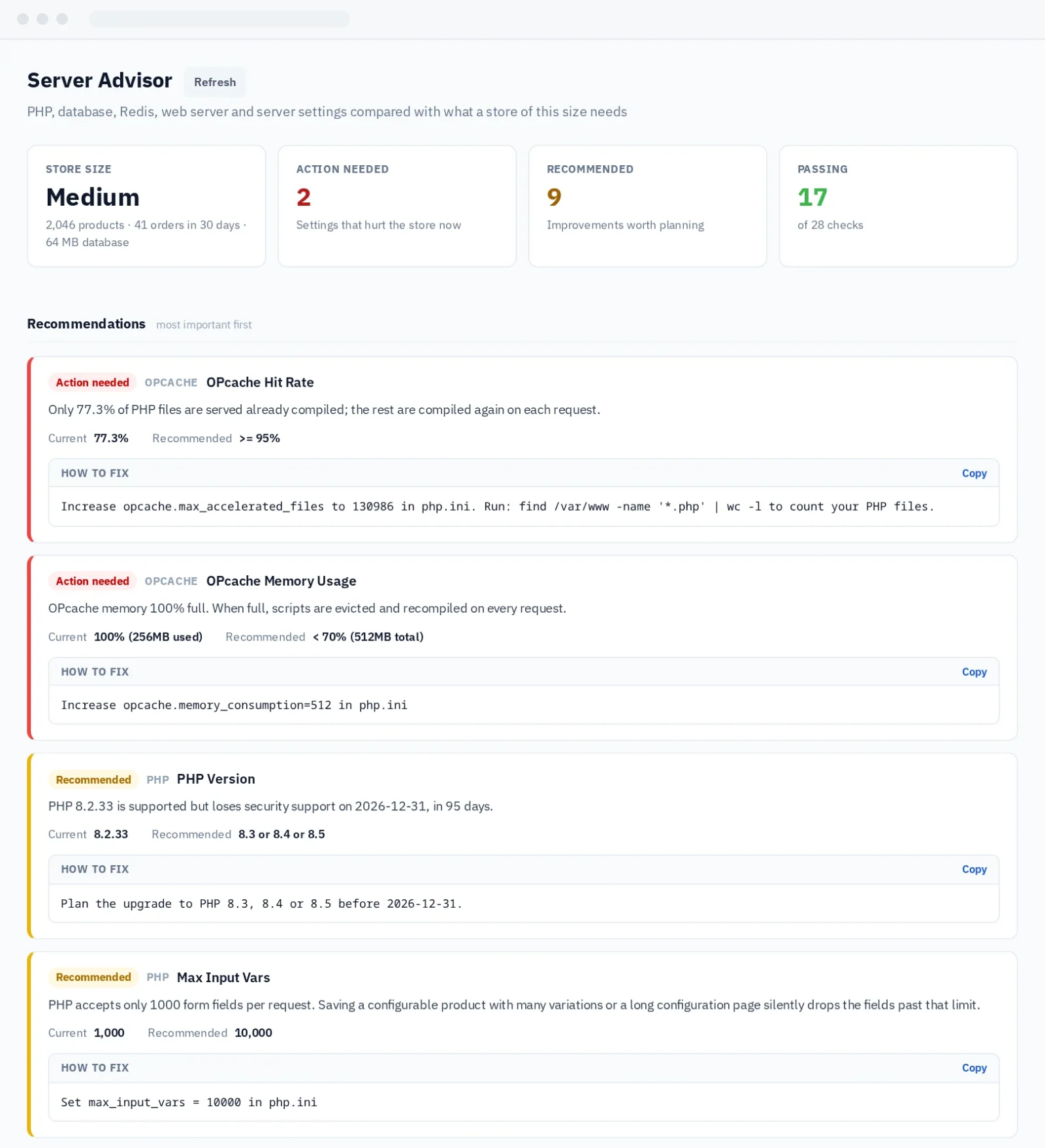This screenshot has height=1148, width=1045.
Task: Click the OPcache Memory Usage title
Action: pos(281,581)
